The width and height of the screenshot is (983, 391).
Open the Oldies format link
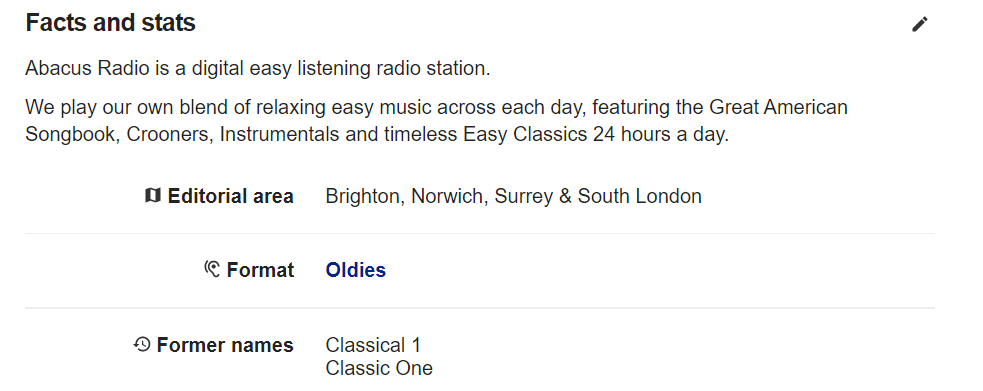pyautogui.click(x=355, y=270)
